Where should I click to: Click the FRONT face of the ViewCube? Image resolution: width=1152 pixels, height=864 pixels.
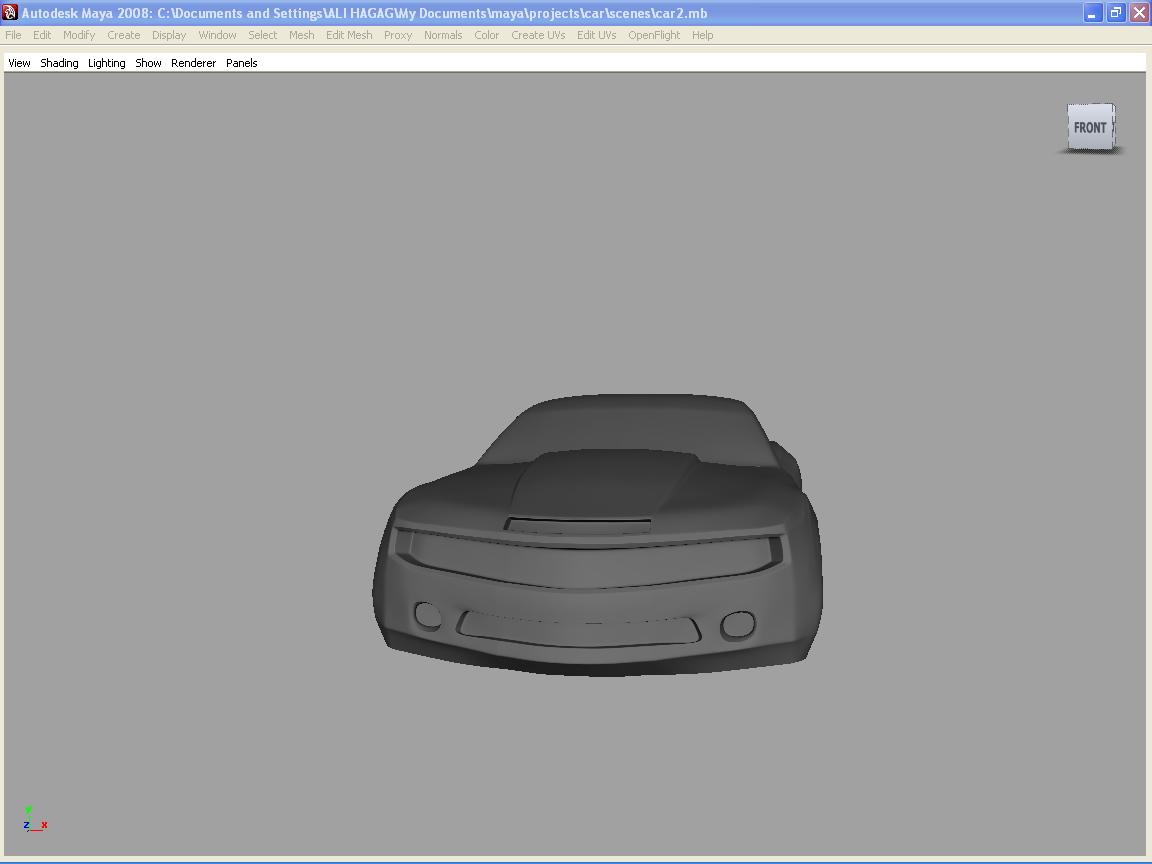tap(1090, 127)
